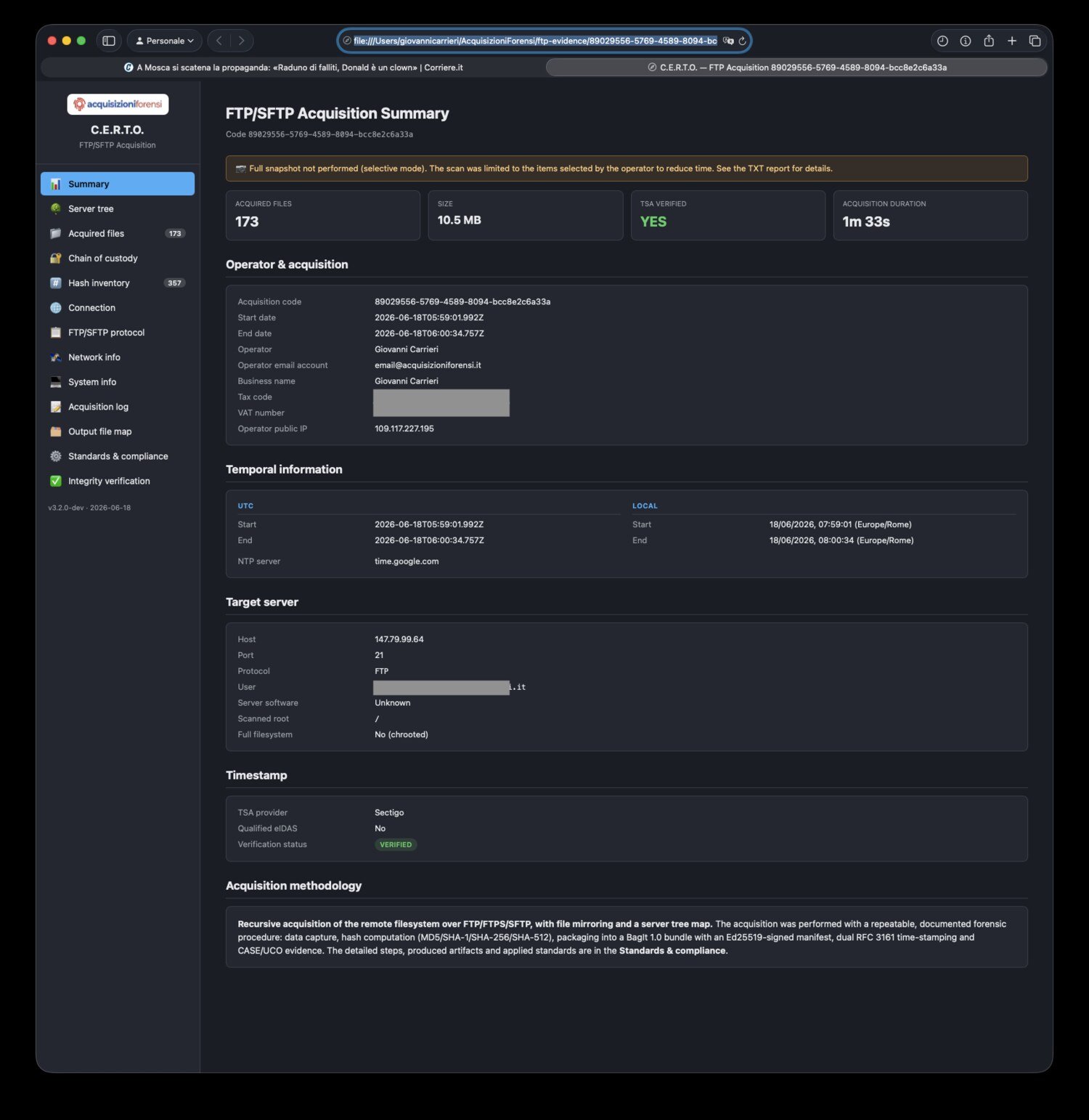Image resolution: width=1089 pixels, height=1120 pixels.
Task: Open the Share button in Safari
Action: (989, 41)
